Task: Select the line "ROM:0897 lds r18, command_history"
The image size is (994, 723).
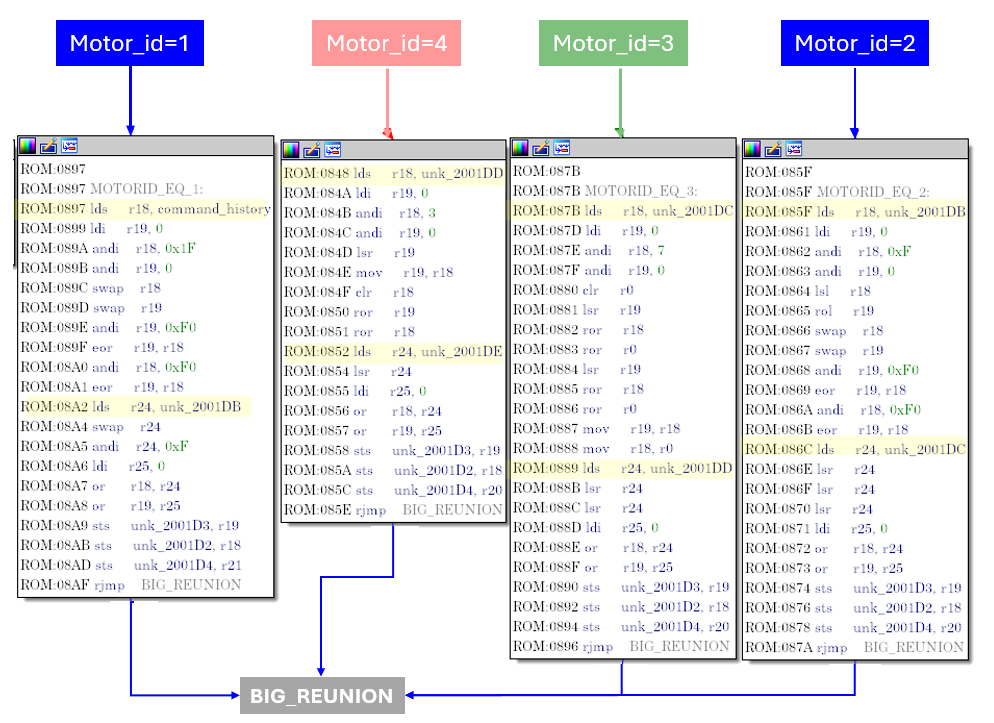Action: 145,208
